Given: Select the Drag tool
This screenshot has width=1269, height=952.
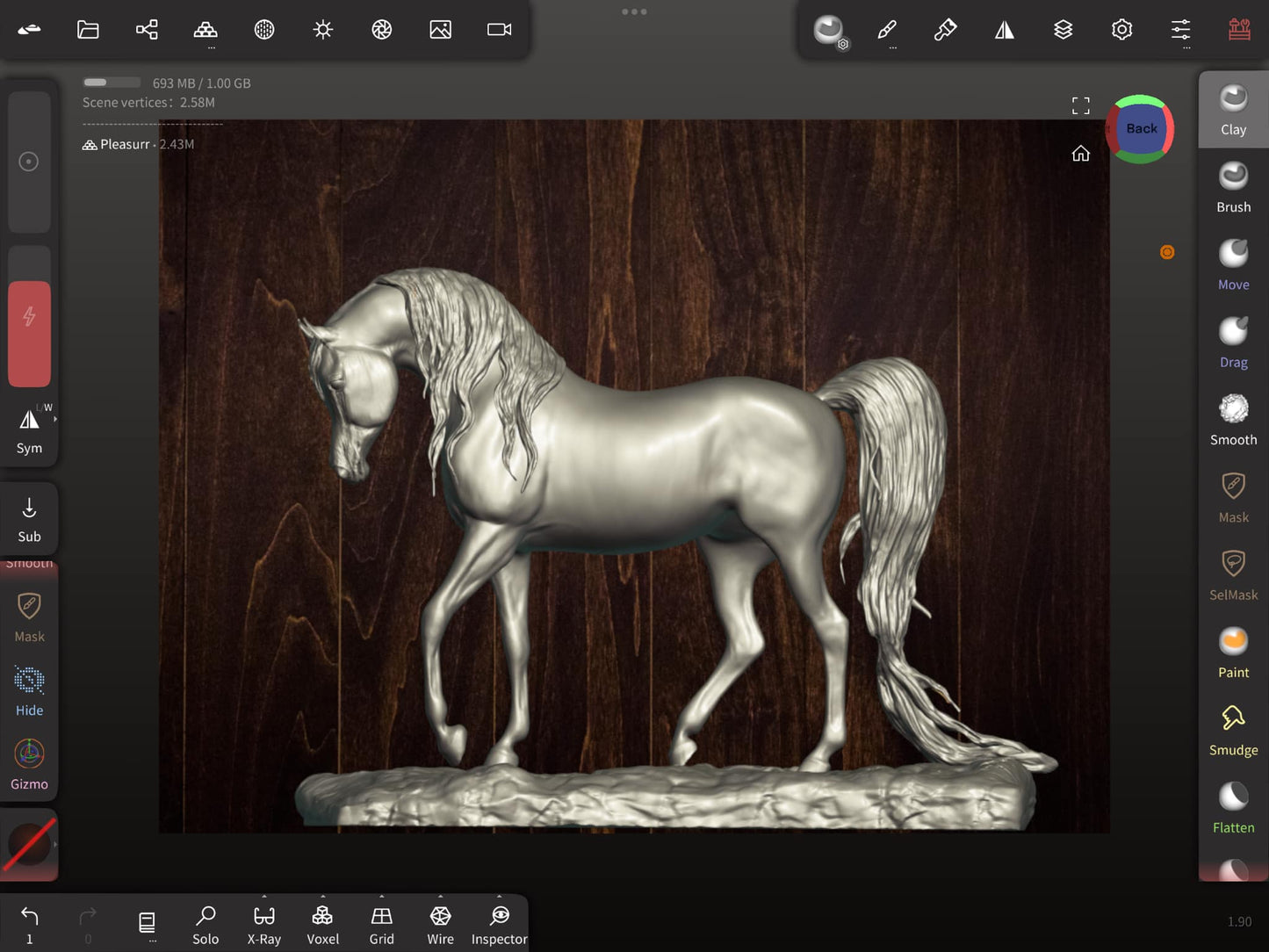Looking at the screenshot, I should [x=1234, y=342].
